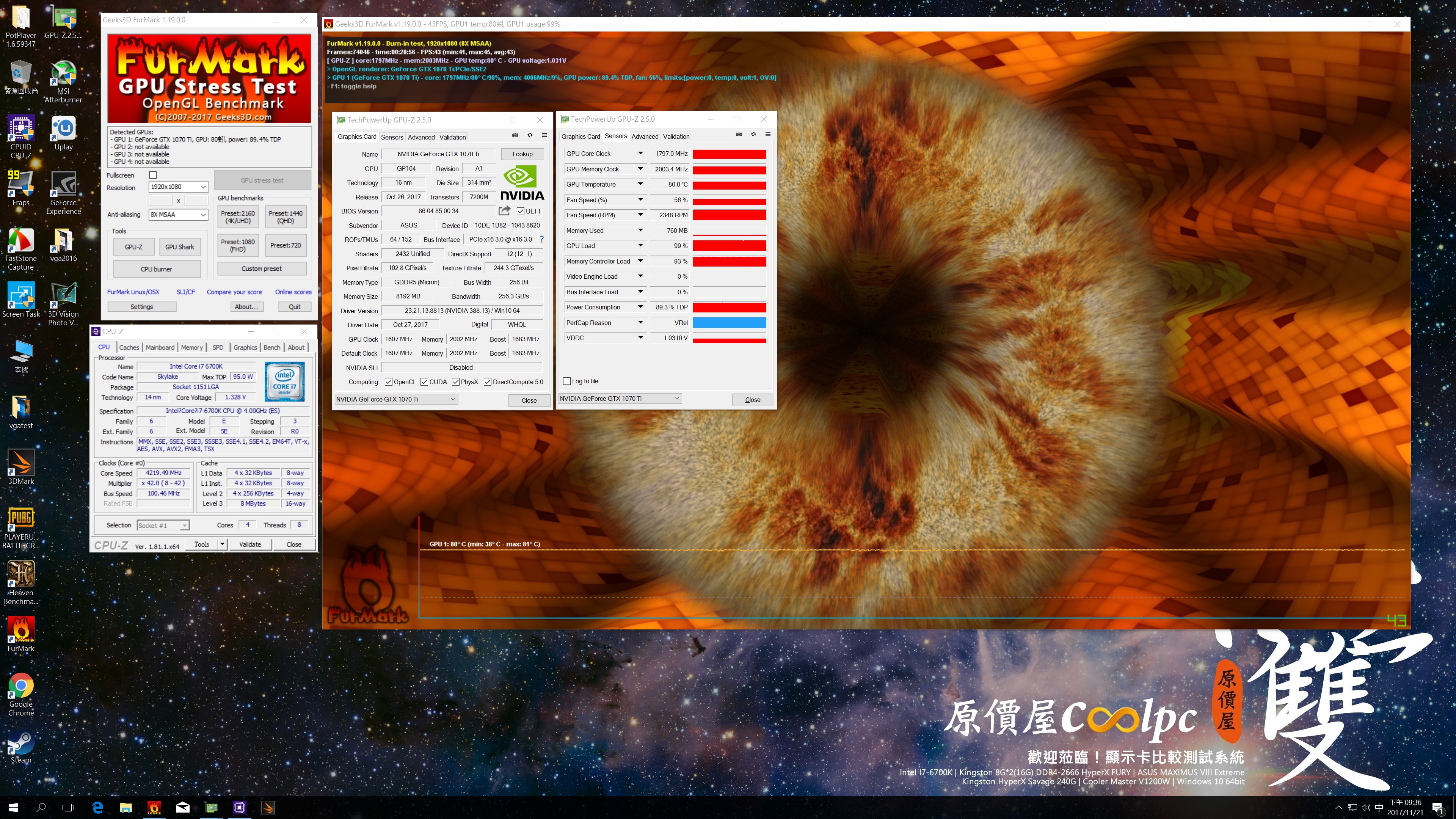Screen dimensions: 1456x819
Task: Click the CPU burner button in FurMark
Action: tap(157, 269)
